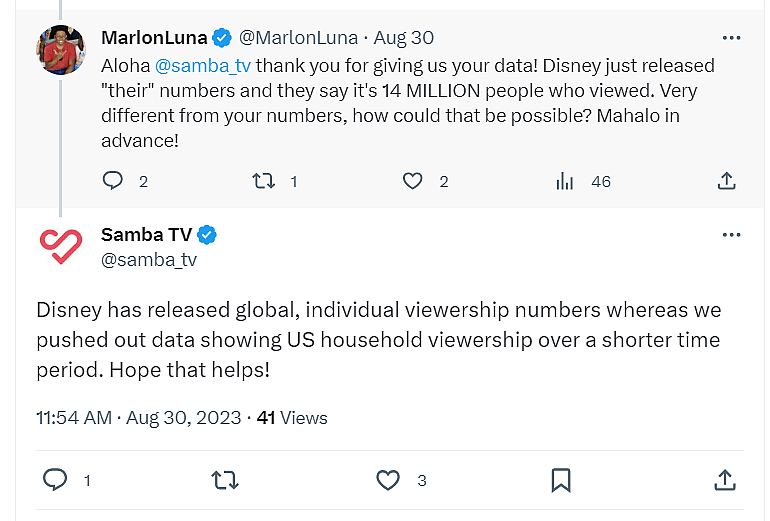Bookmark Samba TV's tweet
This screenshot has width=770, height=521.
click(x=561, y=480)
